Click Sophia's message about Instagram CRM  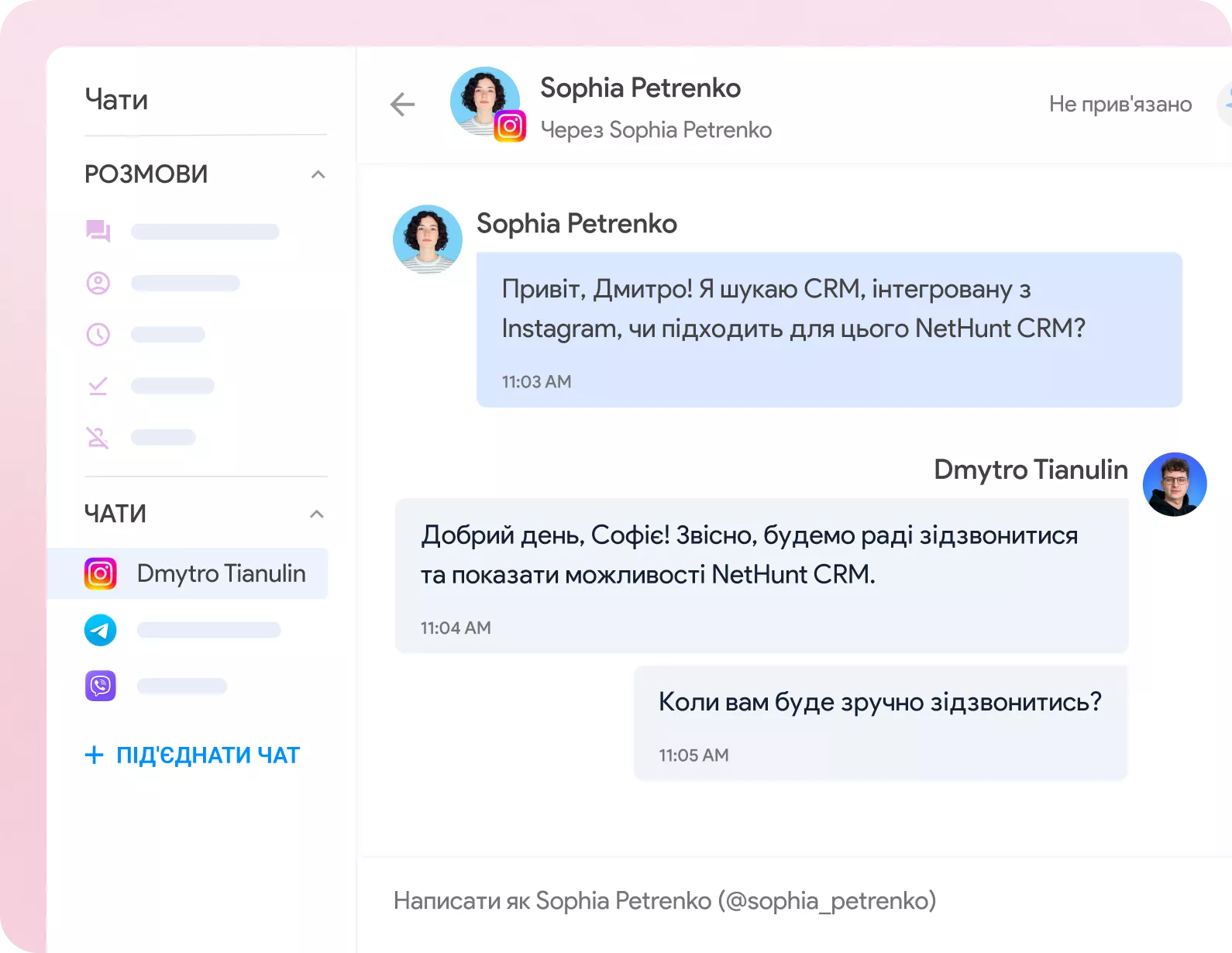click(828, 329)
